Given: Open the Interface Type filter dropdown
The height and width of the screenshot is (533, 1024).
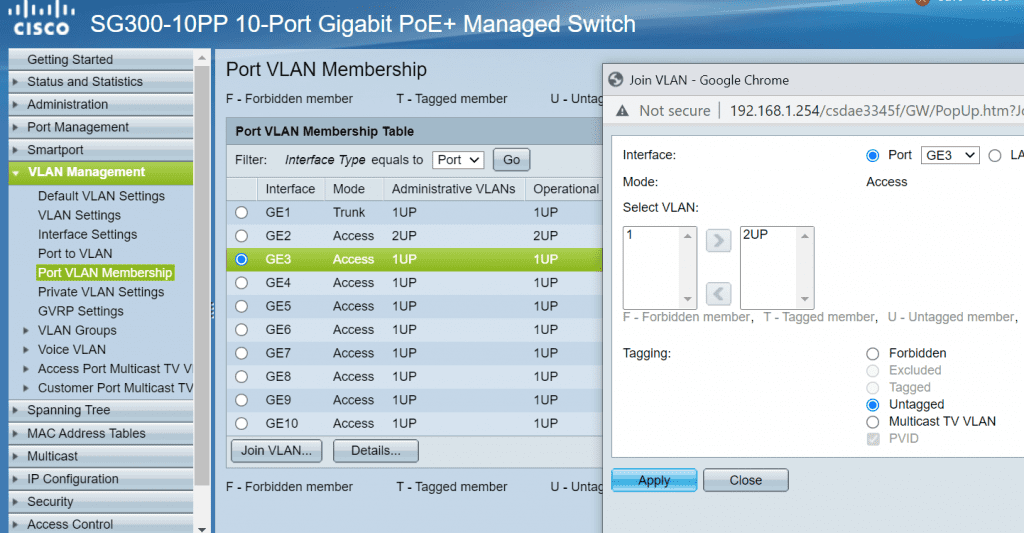Looking at the screenshot, I should tap(458, 160).
